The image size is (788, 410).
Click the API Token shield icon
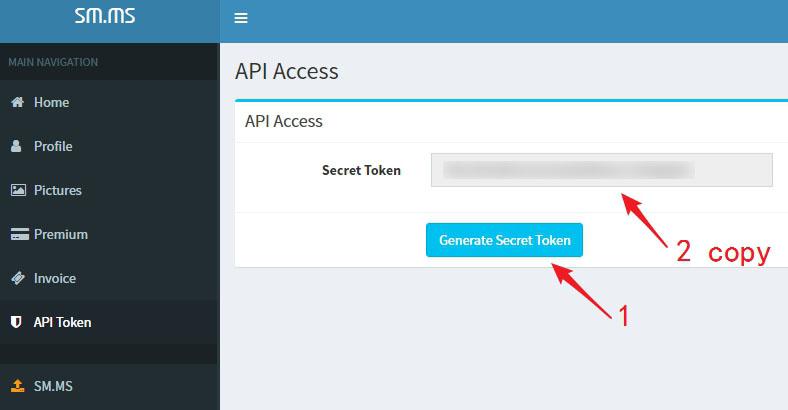tap(16, 322)
